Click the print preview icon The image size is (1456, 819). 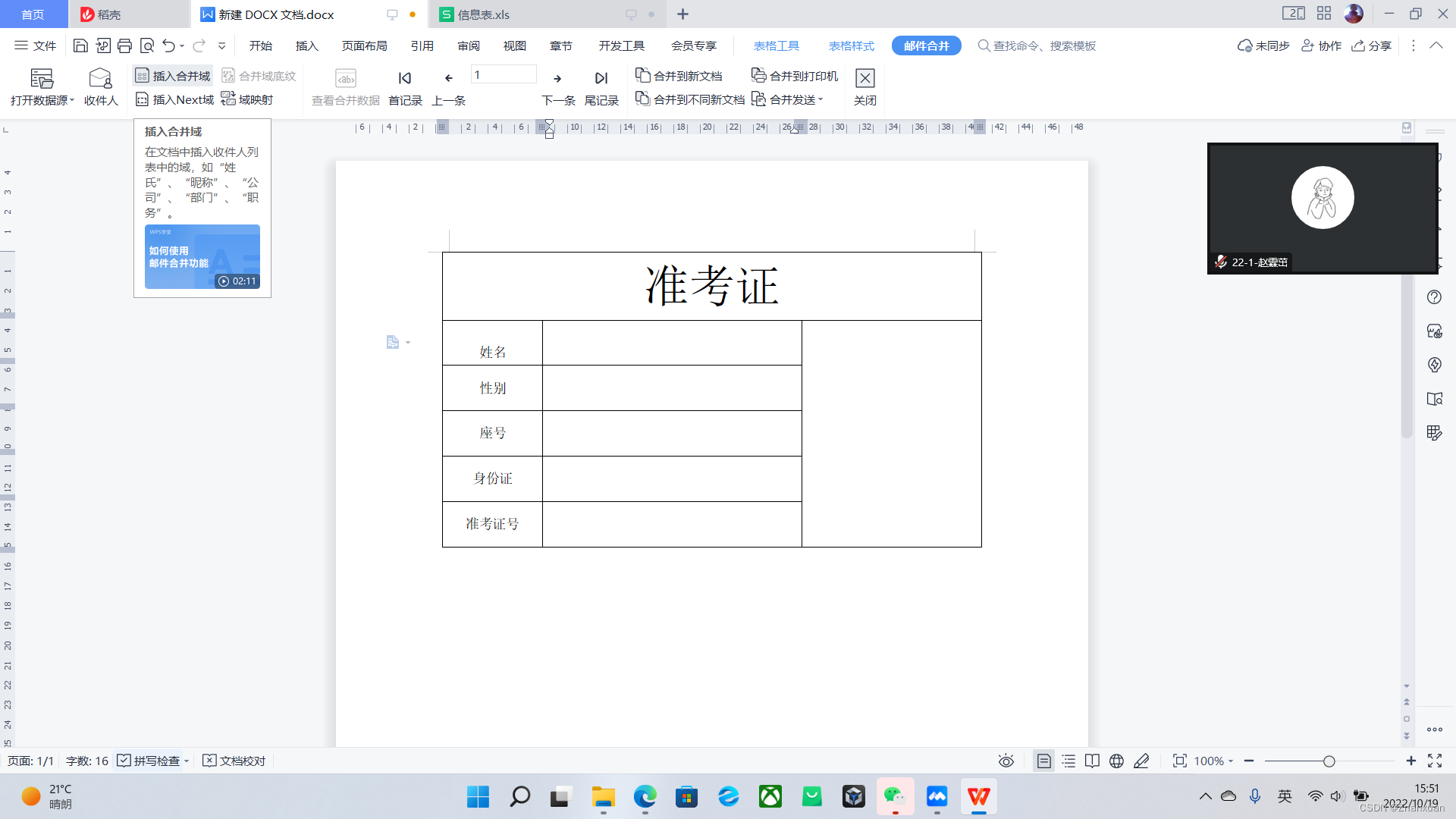(x=147, y=45)
